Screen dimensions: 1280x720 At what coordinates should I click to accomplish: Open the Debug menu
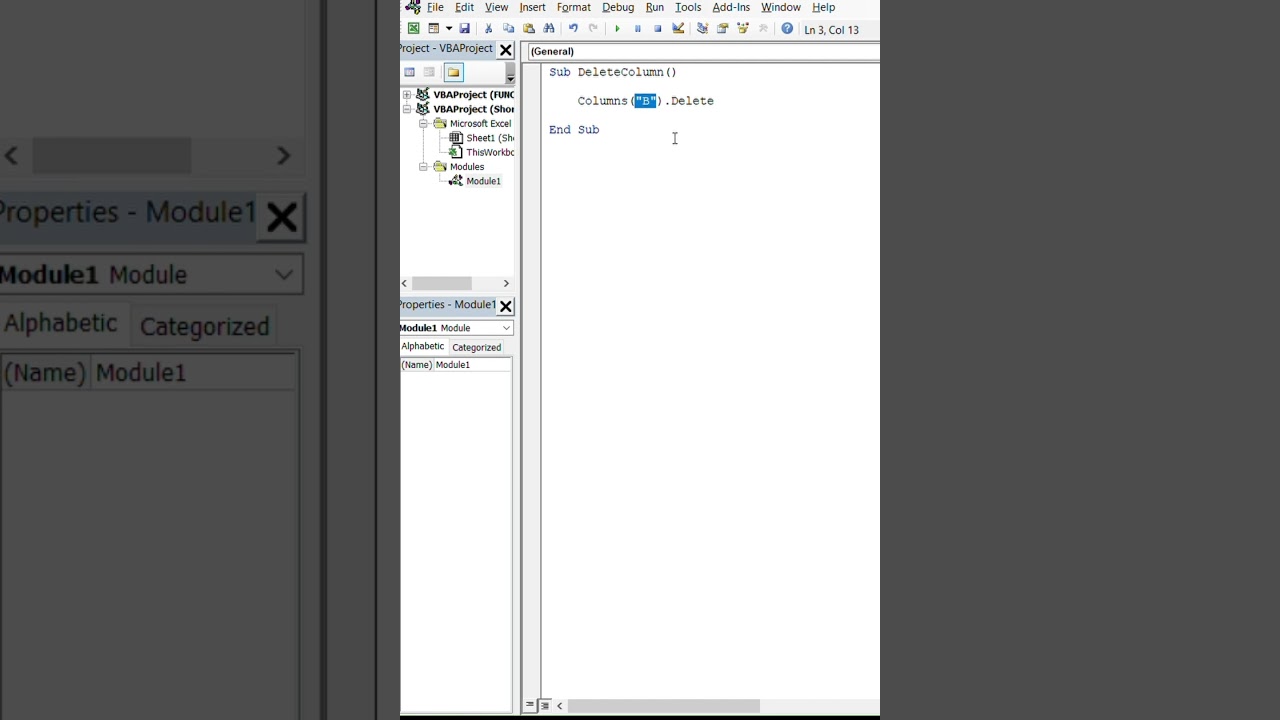pyautogui.click(x=618, y=7)
